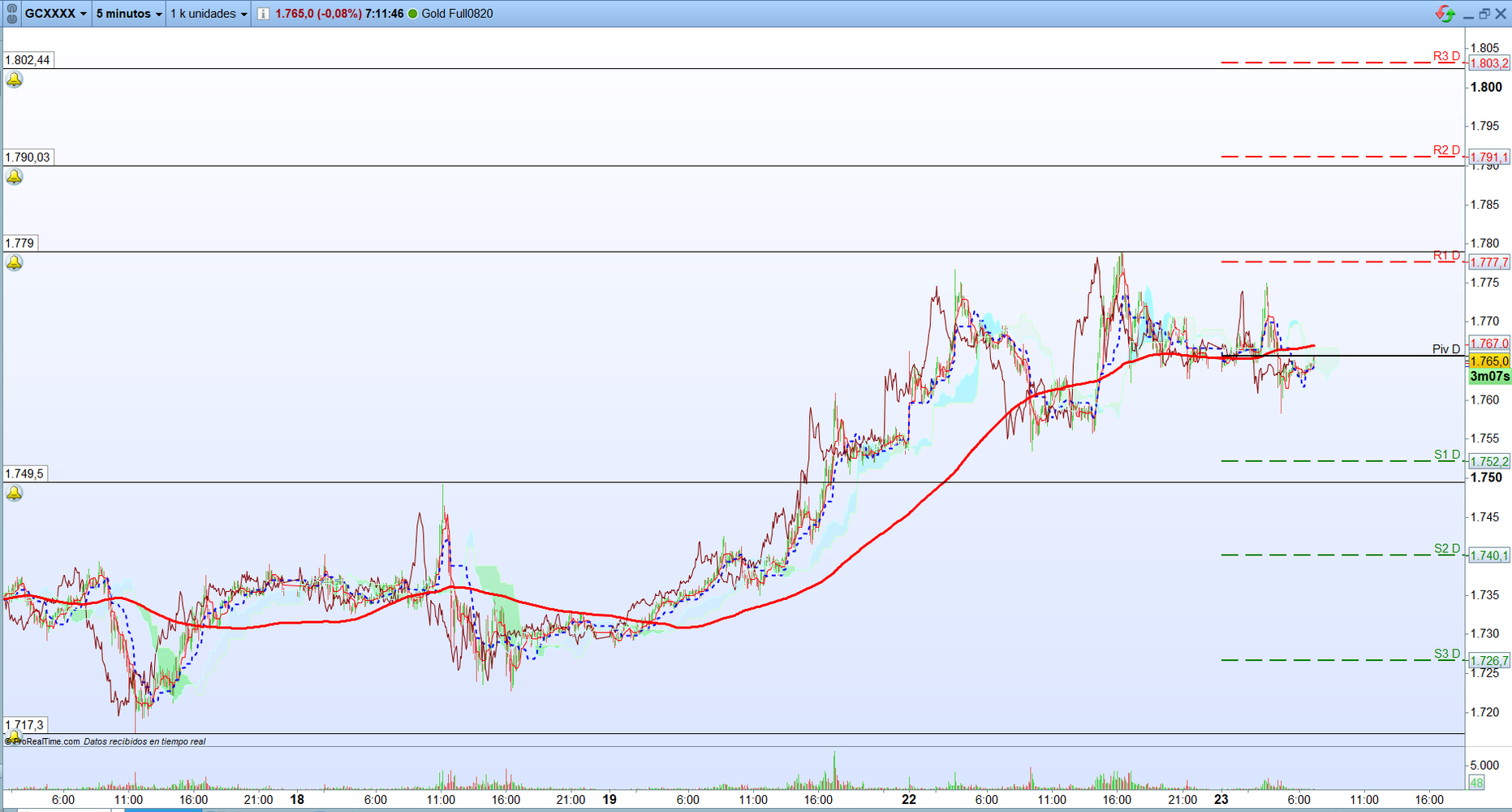Click the R2 D pivot label

click(x=1446, y=150)
